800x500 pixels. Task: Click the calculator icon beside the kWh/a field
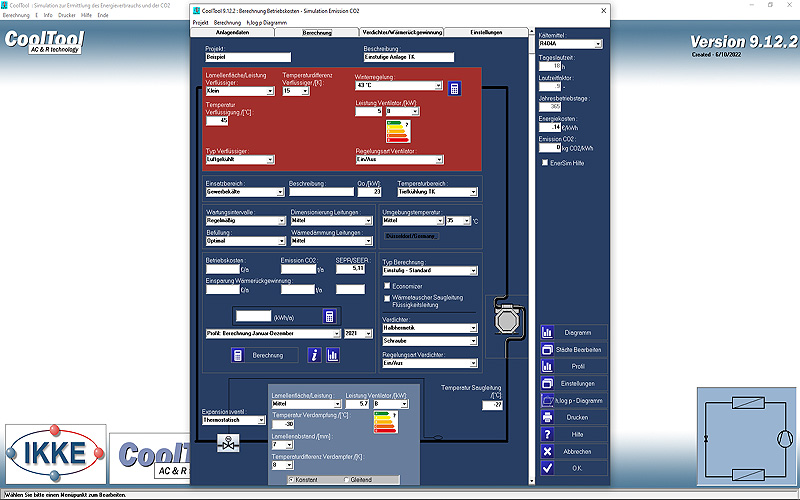tap(329, 317)
